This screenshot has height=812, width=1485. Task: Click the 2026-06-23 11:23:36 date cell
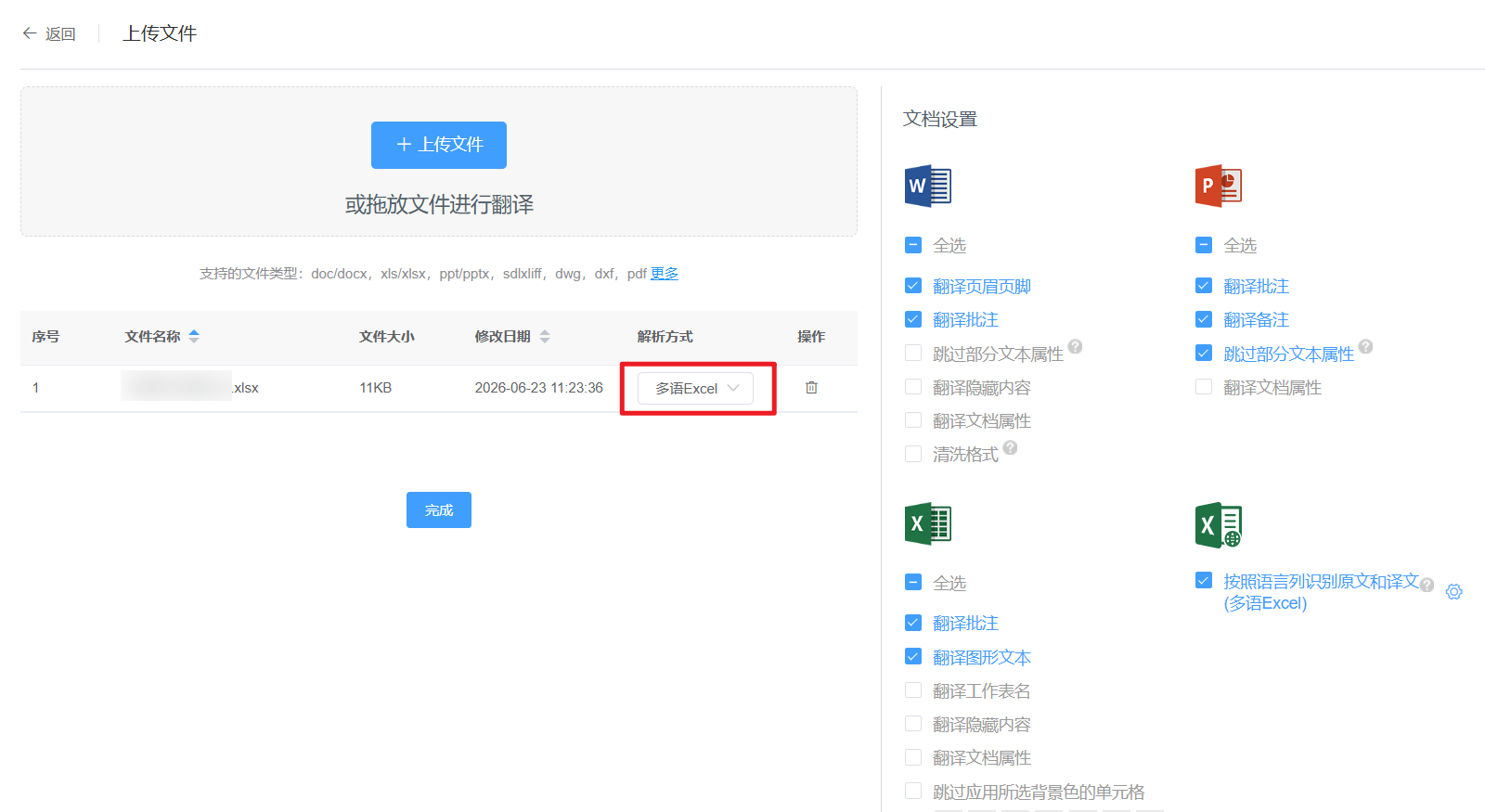pos(539,388)
